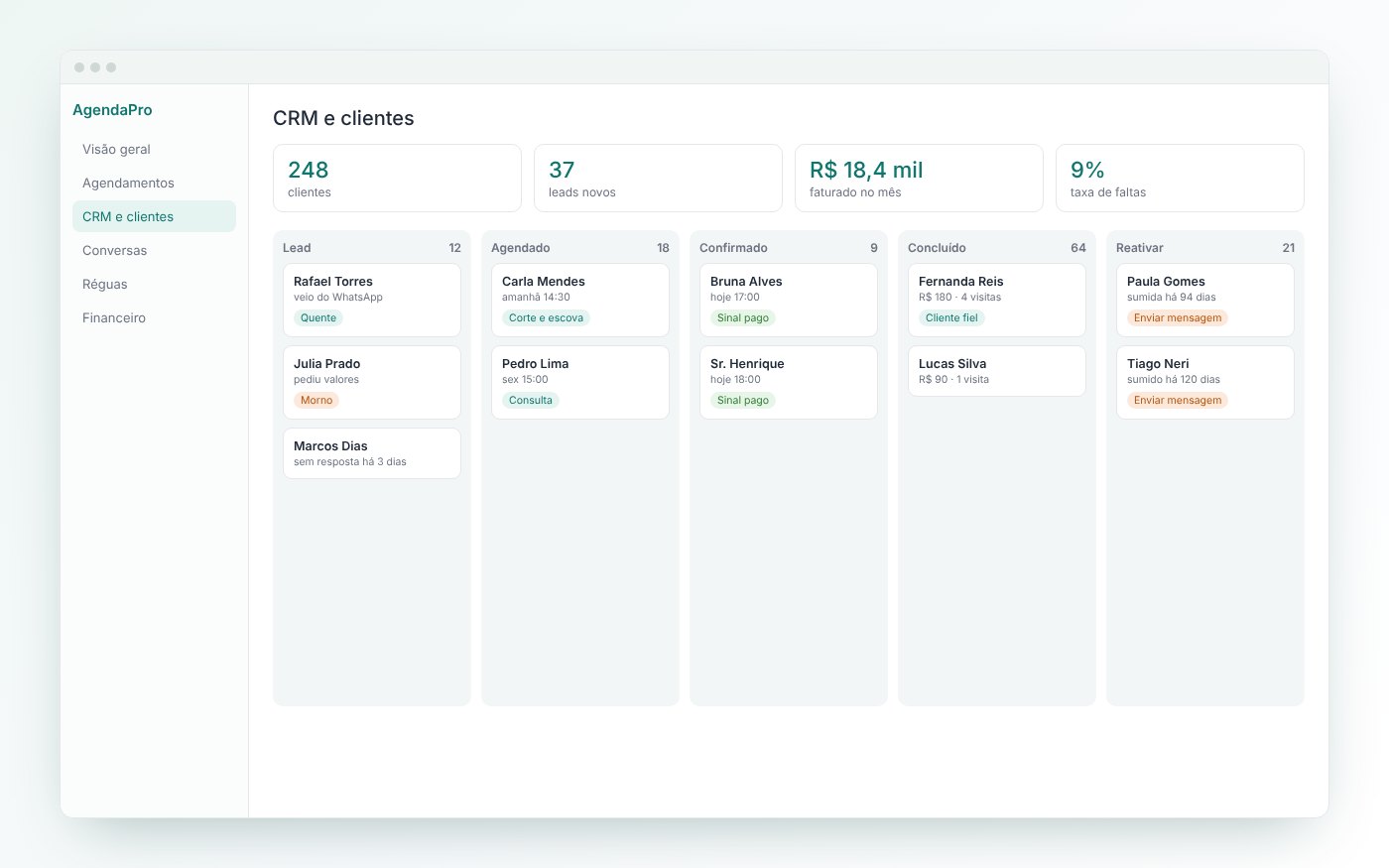The height and width of the screenshot is (868, 1389).
Task: Click the Morno tag on Julia Prado
Action: click(316, 401)
